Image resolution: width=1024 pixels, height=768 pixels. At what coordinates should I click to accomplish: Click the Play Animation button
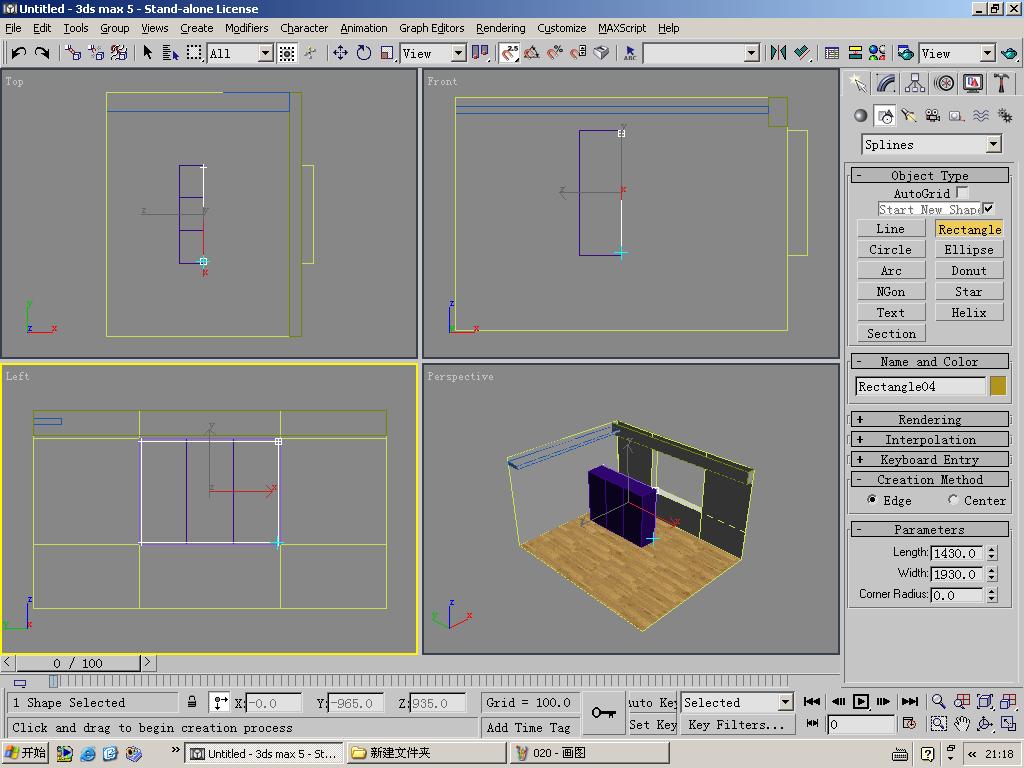(861, 702)
